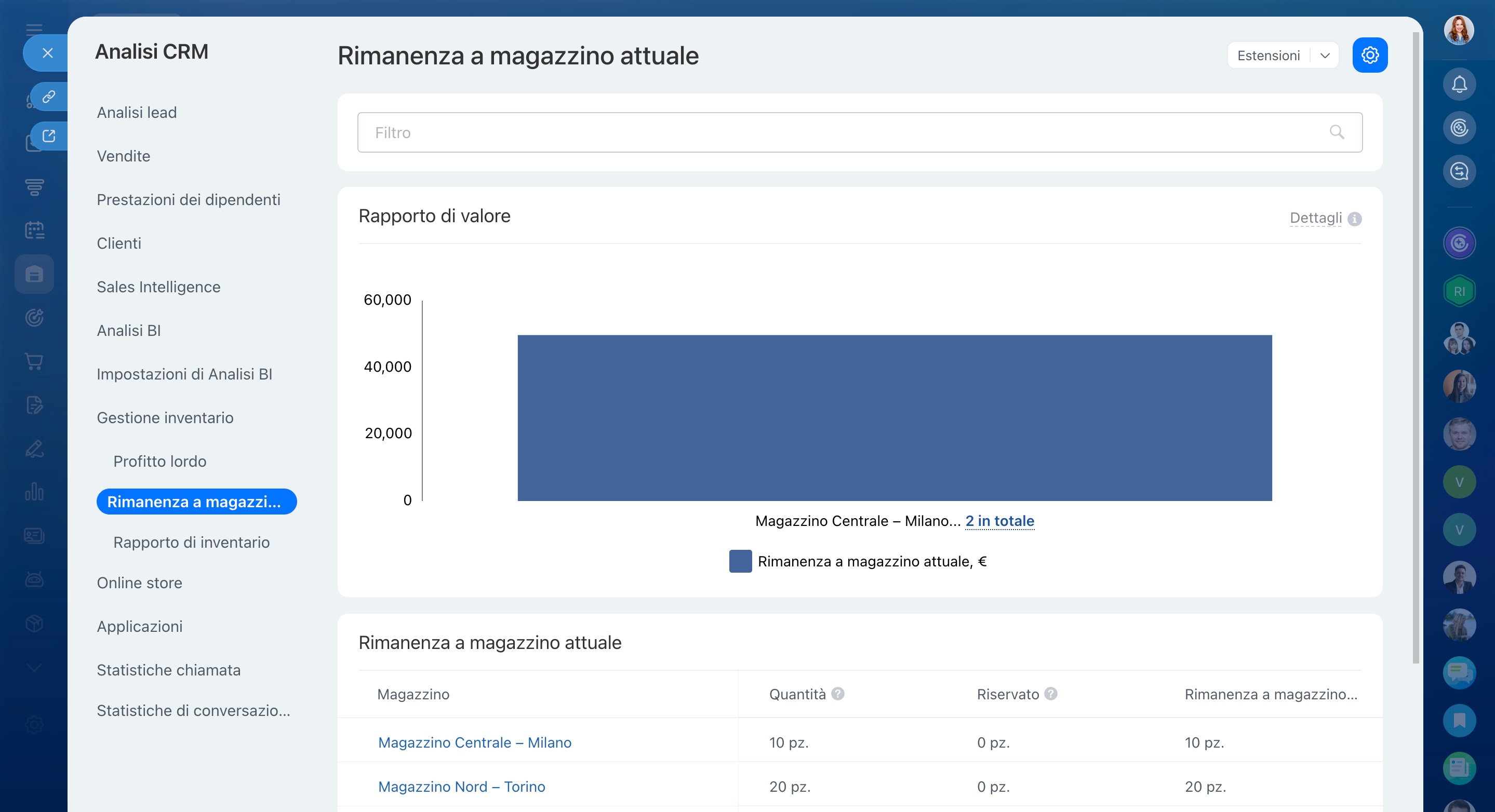Open the Magazzino Centrale – Milano link
This screenshot has width=1495, height=812.
pos(474,742)
